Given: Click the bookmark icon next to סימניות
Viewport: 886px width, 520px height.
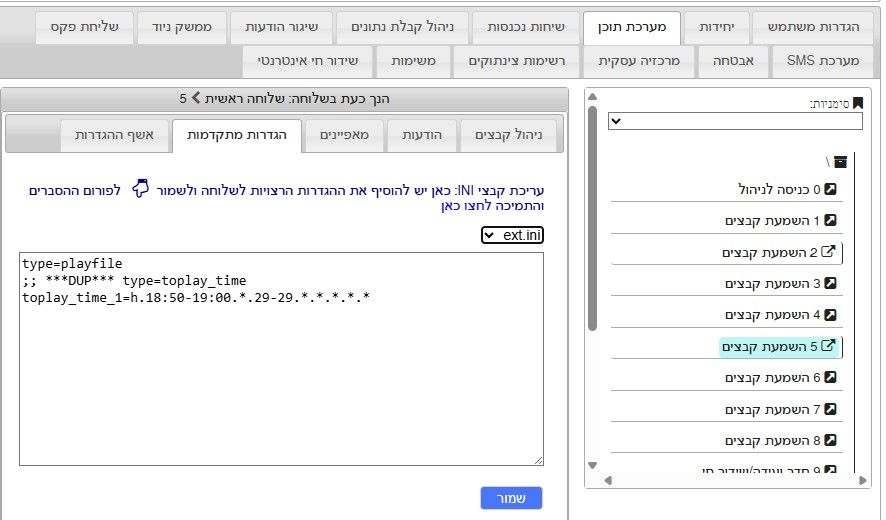Looking at the screenshot, I should pyautogui.click(x=858, y=103).
